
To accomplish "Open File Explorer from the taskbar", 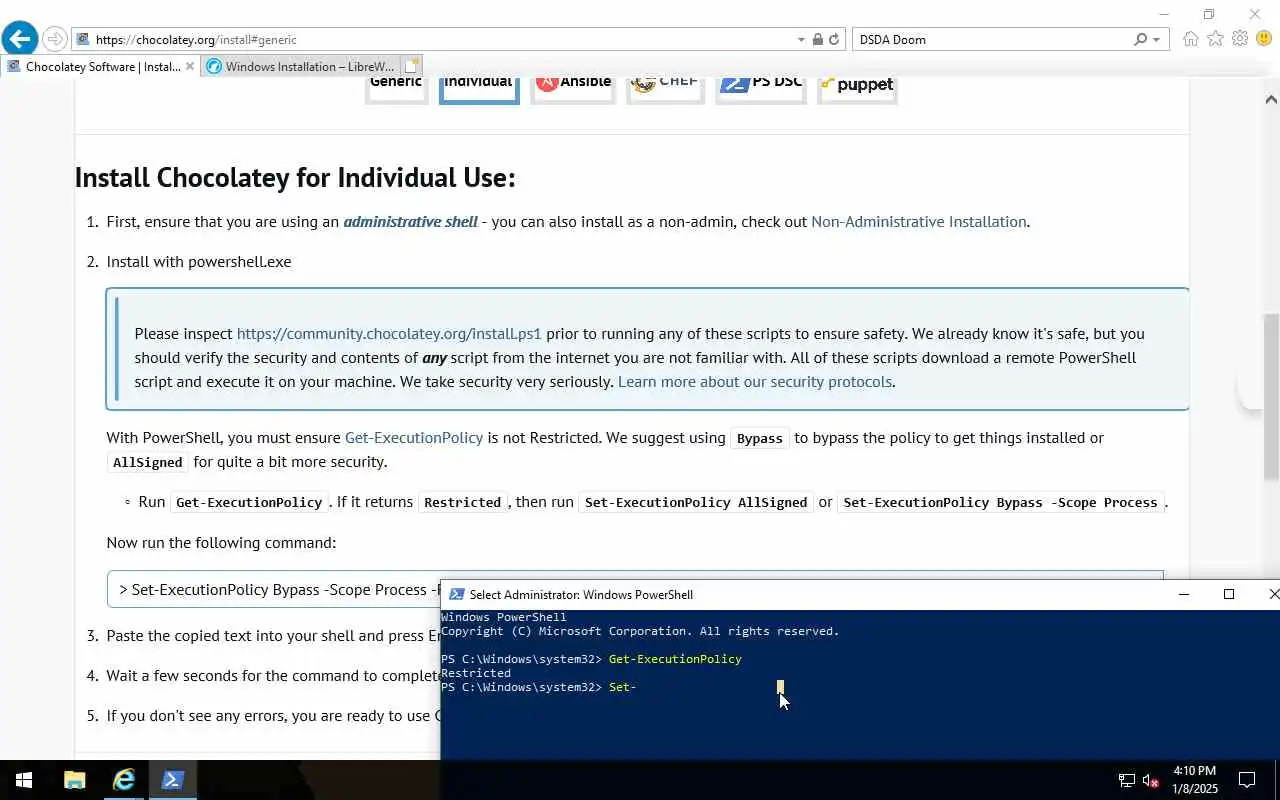I will [x=75, y=780].
